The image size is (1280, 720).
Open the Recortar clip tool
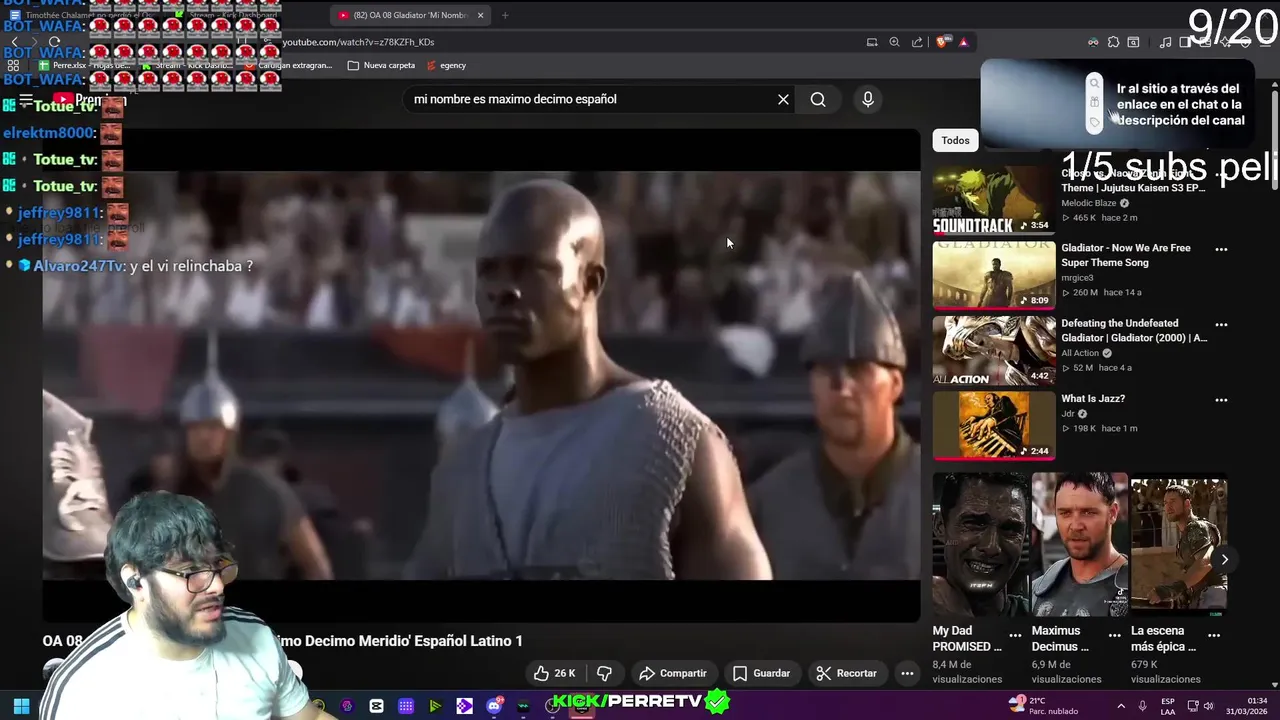(x=846, y=673)
